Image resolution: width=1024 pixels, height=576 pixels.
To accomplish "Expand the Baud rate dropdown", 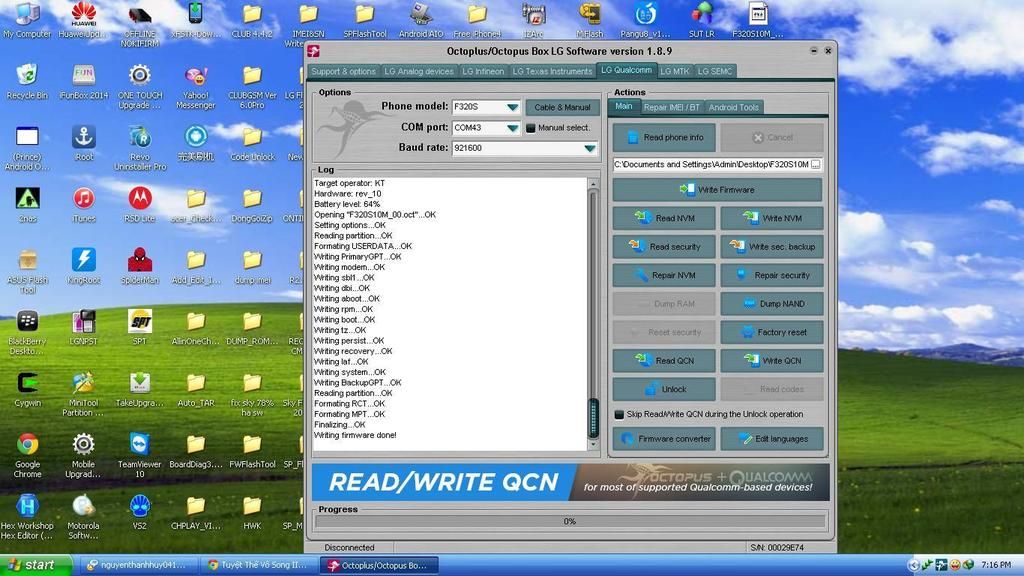I will click(x=590, y=148).
